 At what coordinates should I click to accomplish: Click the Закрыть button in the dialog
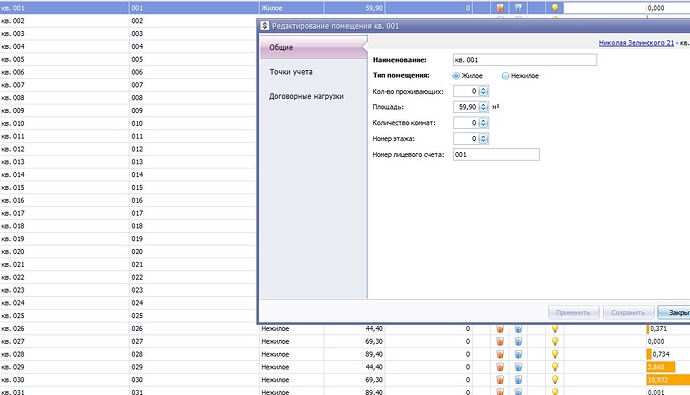(674, 313)
